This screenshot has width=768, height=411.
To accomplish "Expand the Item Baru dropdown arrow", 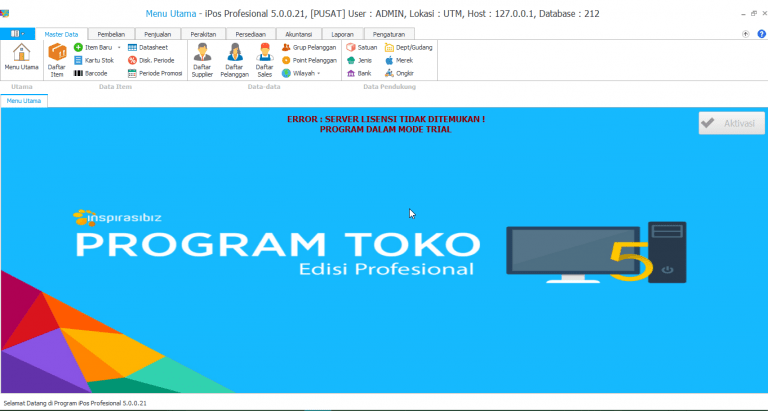I will tap(119, 47).
